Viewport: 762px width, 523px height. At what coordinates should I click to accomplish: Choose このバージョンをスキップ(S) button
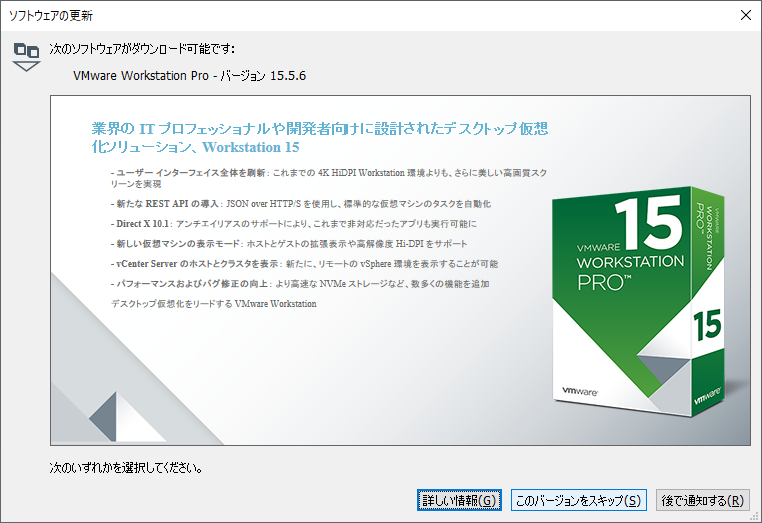578,500
